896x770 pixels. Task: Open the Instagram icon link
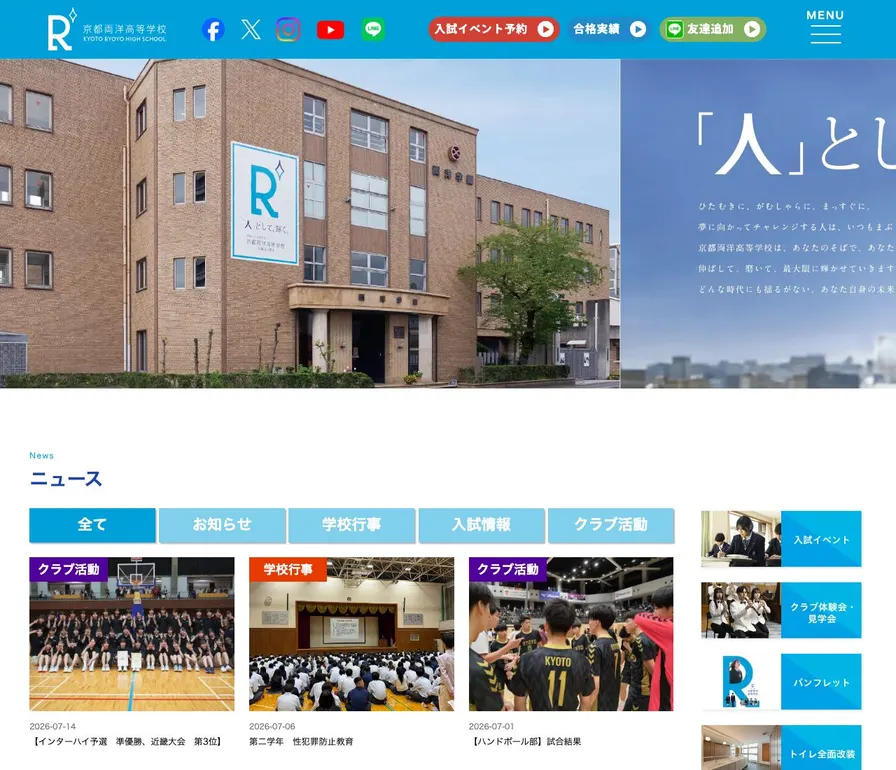[288, 29]
